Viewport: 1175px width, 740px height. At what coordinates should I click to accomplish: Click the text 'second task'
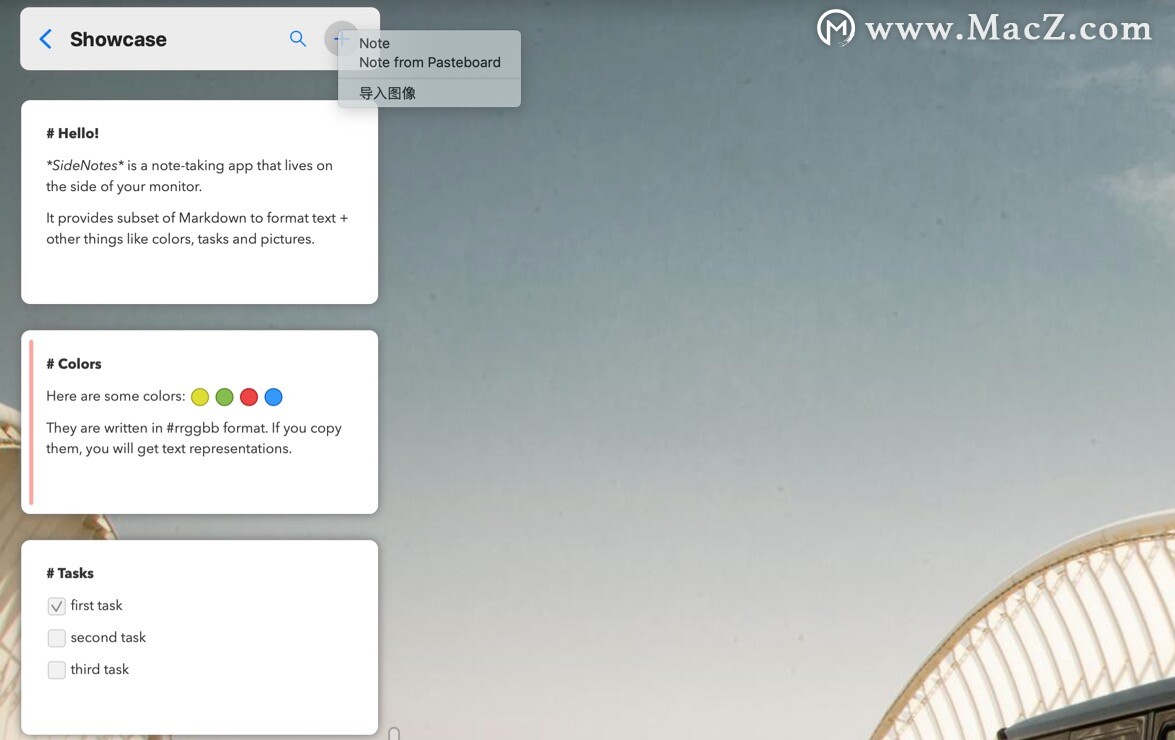tap(108, 637)
